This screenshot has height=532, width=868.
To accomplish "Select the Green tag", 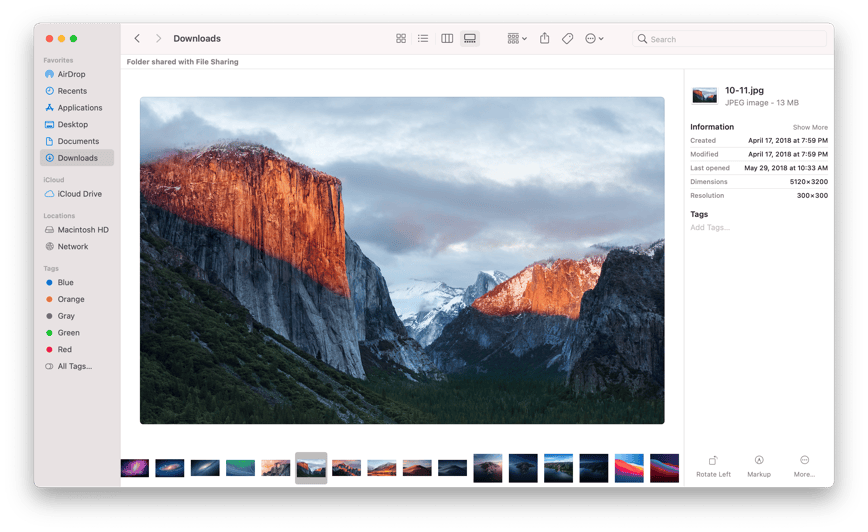I will [x=77, y=333].
